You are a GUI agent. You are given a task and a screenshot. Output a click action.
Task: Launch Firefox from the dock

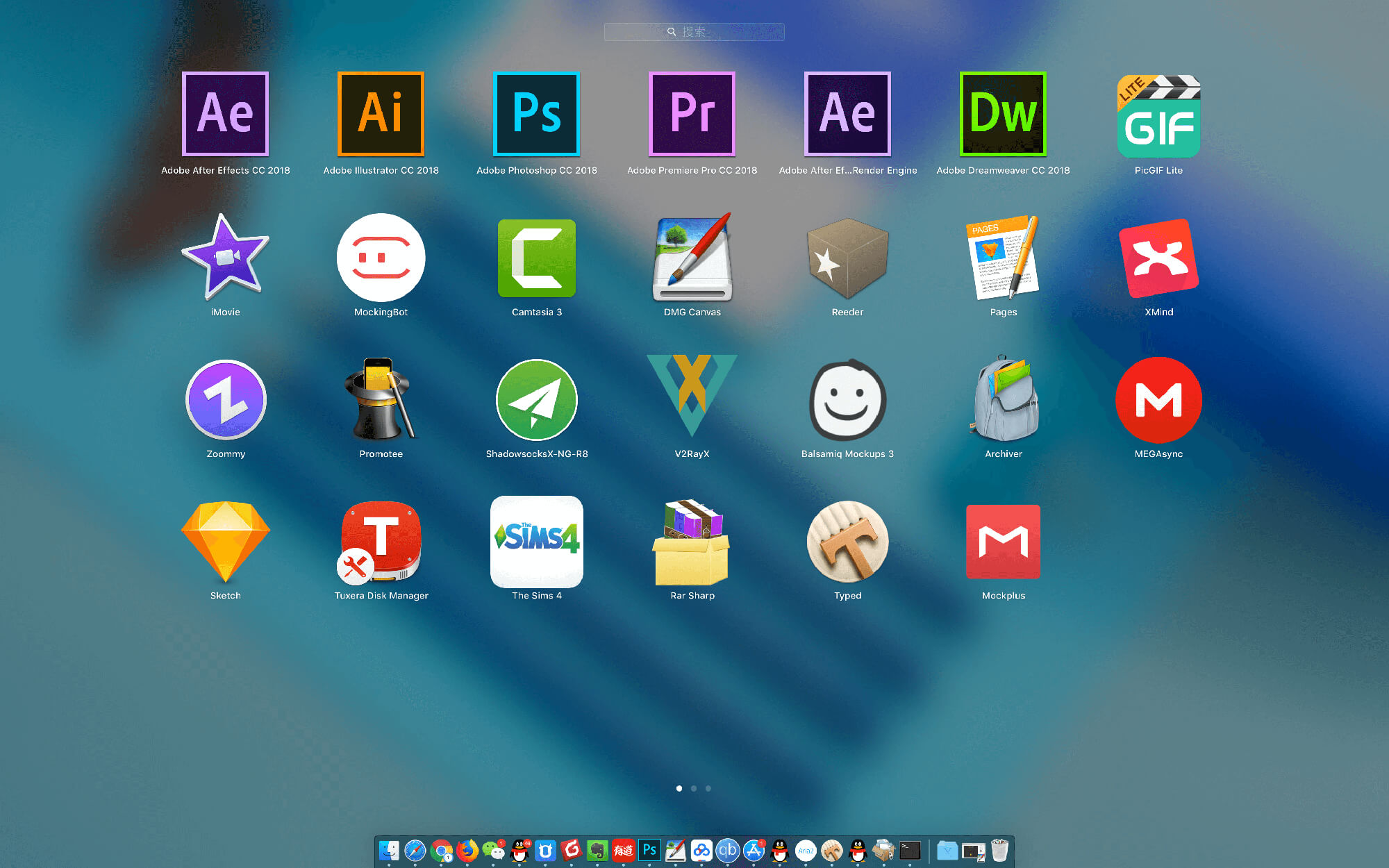click(467, 850)
